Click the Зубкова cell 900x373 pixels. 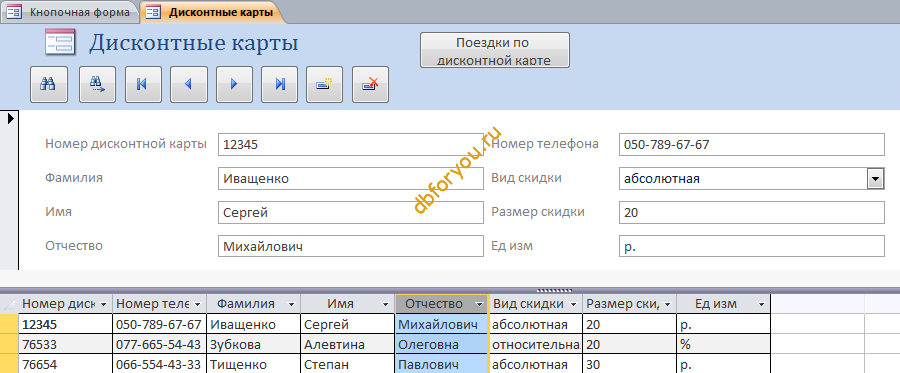[254, 344]
